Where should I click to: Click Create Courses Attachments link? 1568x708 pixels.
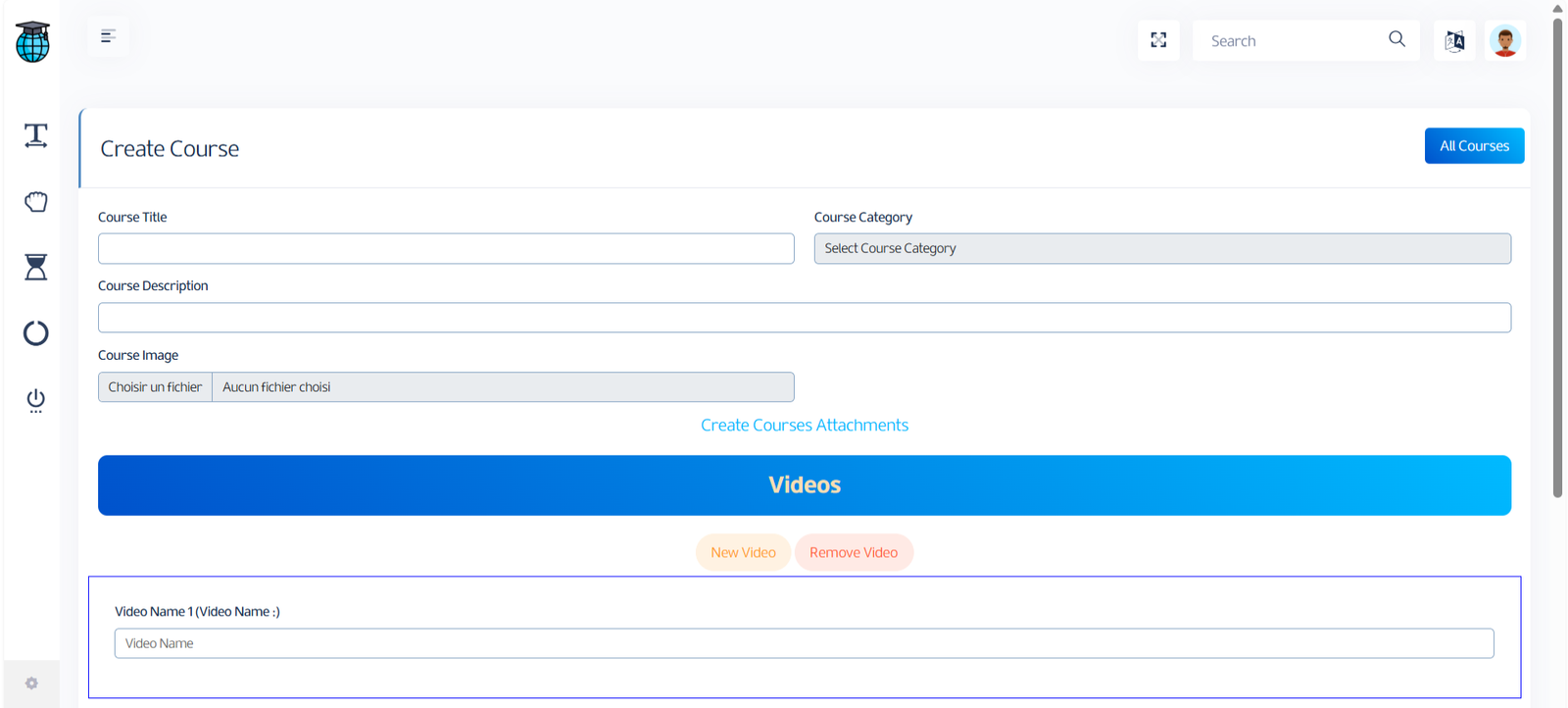tap(805, 426)
